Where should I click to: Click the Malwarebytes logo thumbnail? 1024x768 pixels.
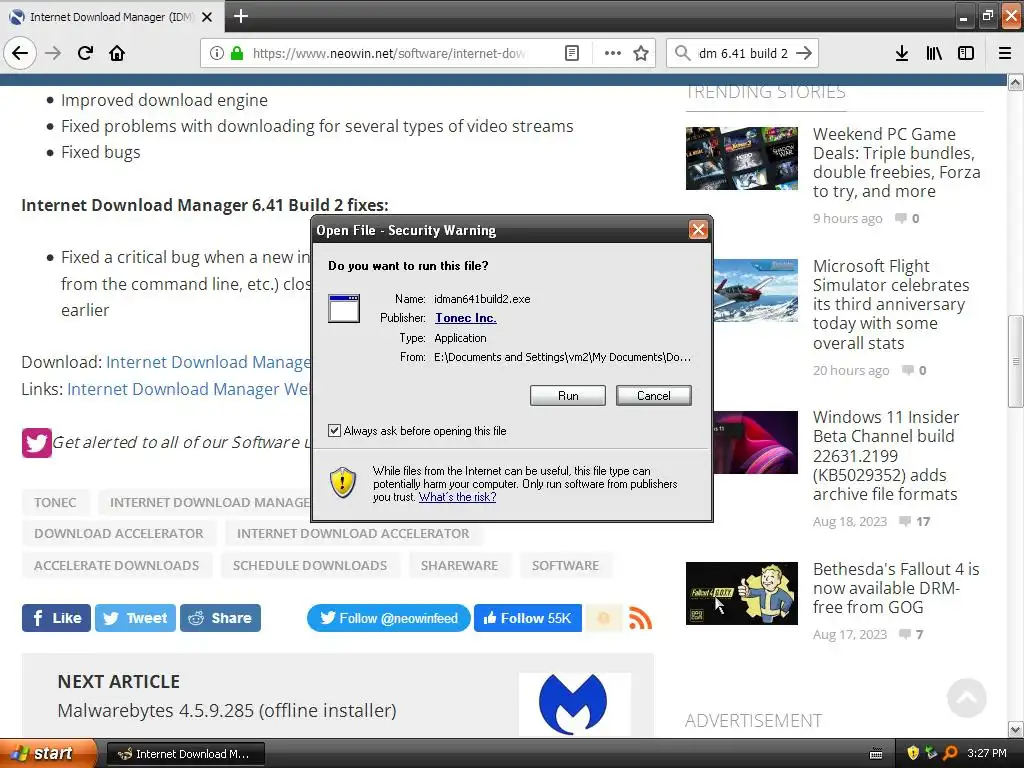point(575,704)
